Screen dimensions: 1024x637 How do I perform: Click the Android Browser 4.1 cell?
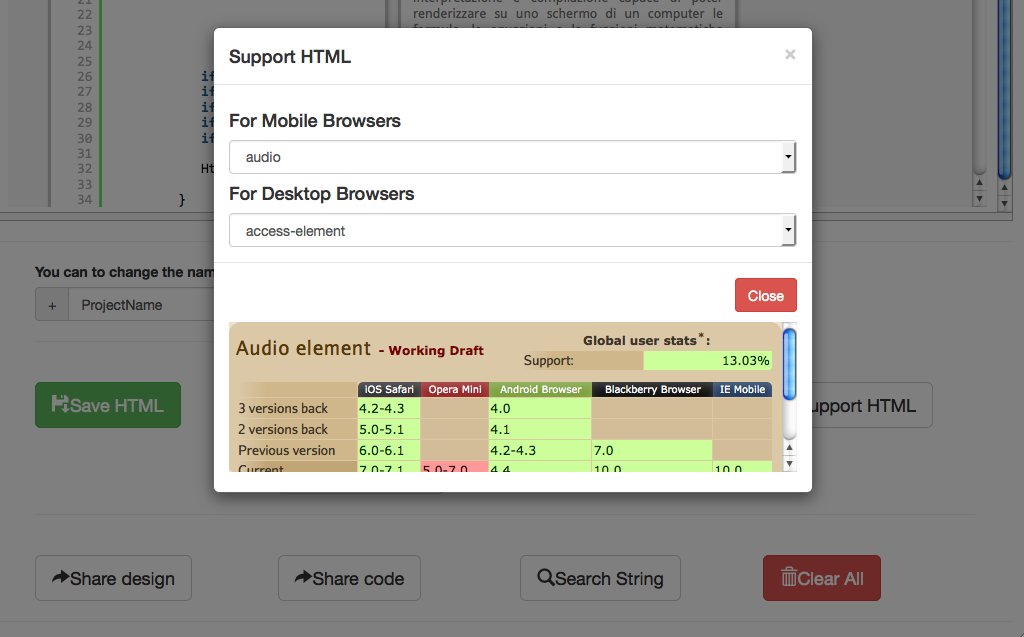(540, 429)
